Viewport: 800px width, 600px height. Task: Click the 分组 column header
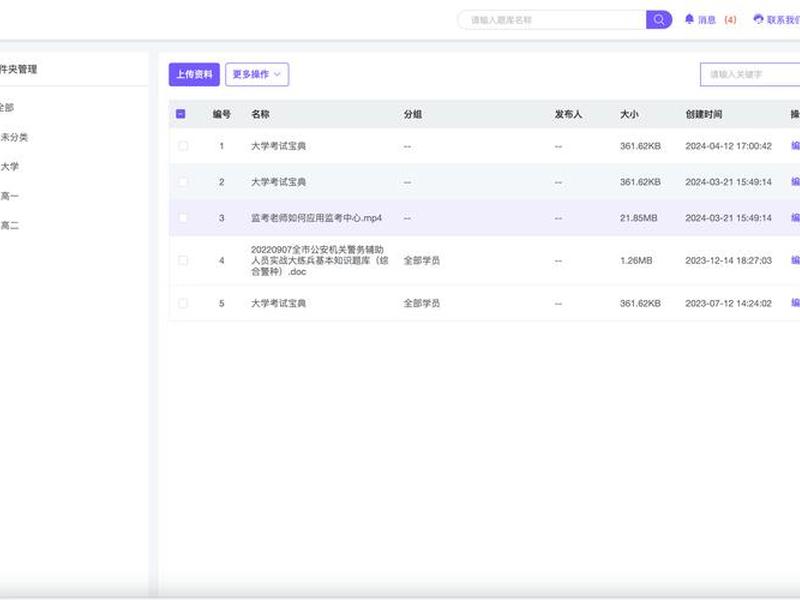tap(413, 114)
